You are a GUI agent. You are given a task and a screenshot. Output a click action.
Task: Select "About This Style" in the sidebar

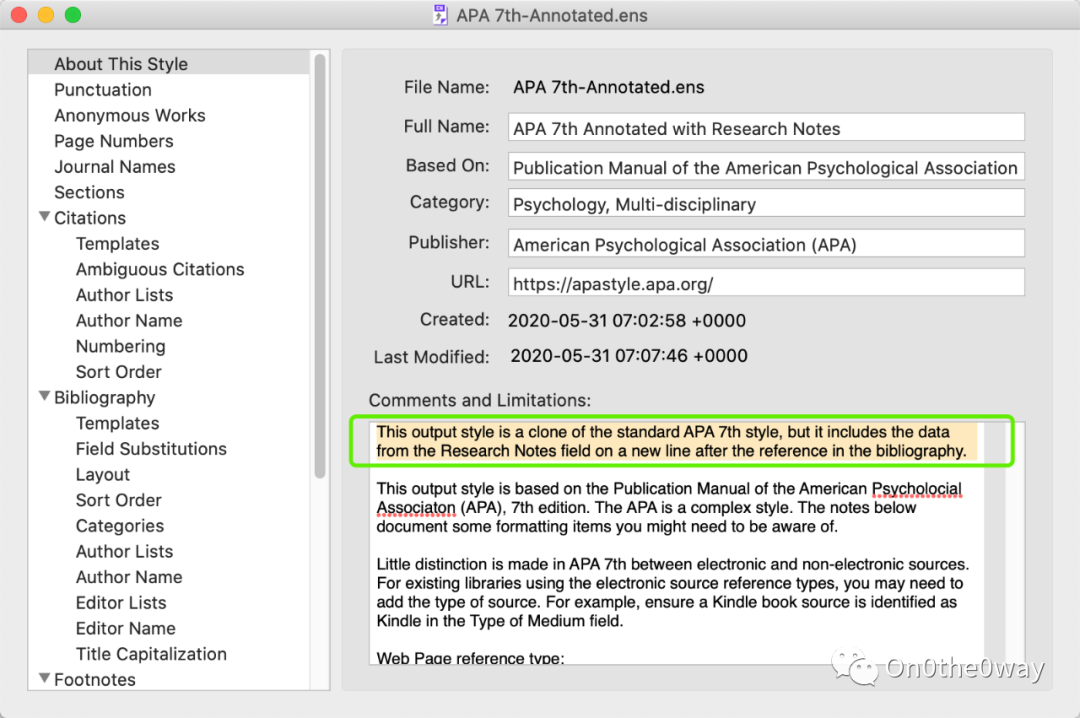tap(120, 63)
